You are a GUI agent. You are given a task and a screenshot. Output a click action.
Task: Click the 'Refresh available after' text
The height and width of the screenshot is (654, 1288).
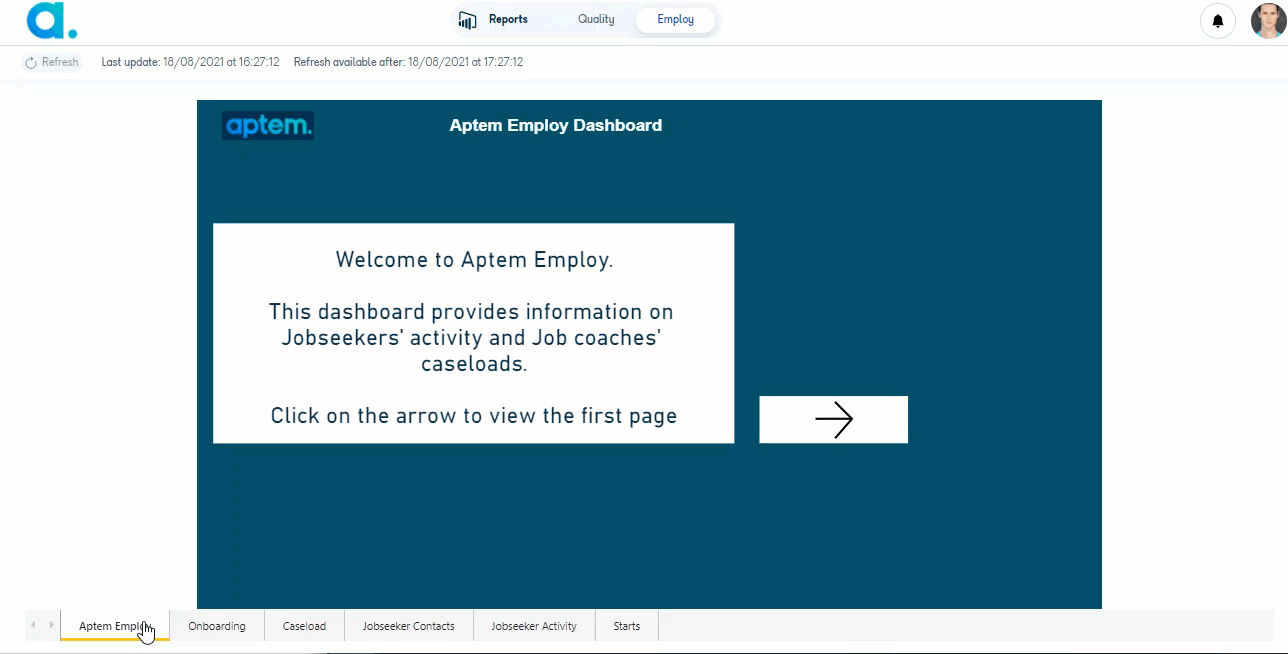pyautogui.click(x=408, y=62)
